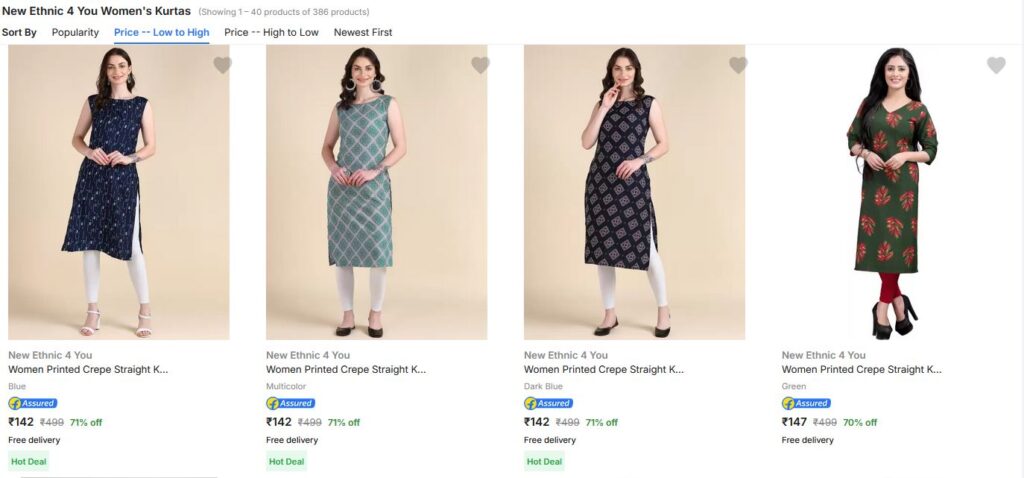The image size is (1024, 478).
Task: Click Hot Deal tag on Blue kurta
Action: [x=29, y=461]
